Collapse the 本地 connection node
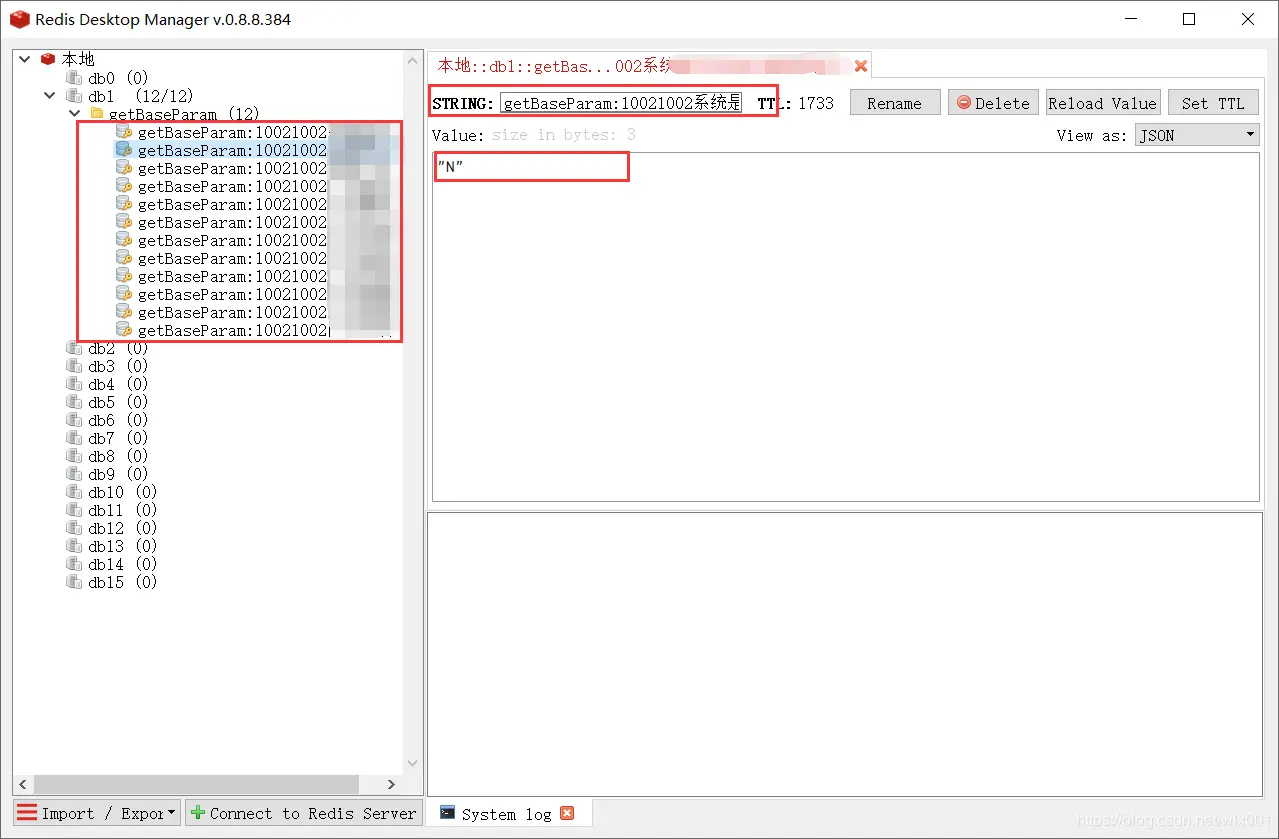1279x839 pixels. [x=25, y=60]
